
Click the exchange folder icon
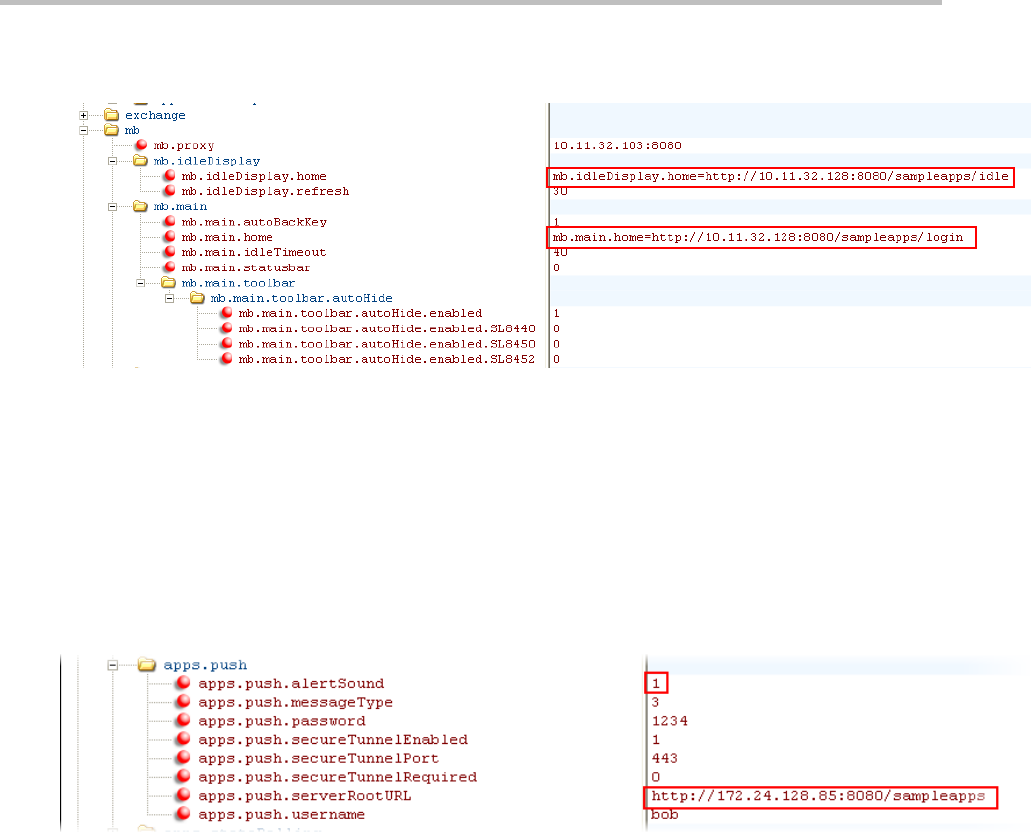(x=112, y=115)
